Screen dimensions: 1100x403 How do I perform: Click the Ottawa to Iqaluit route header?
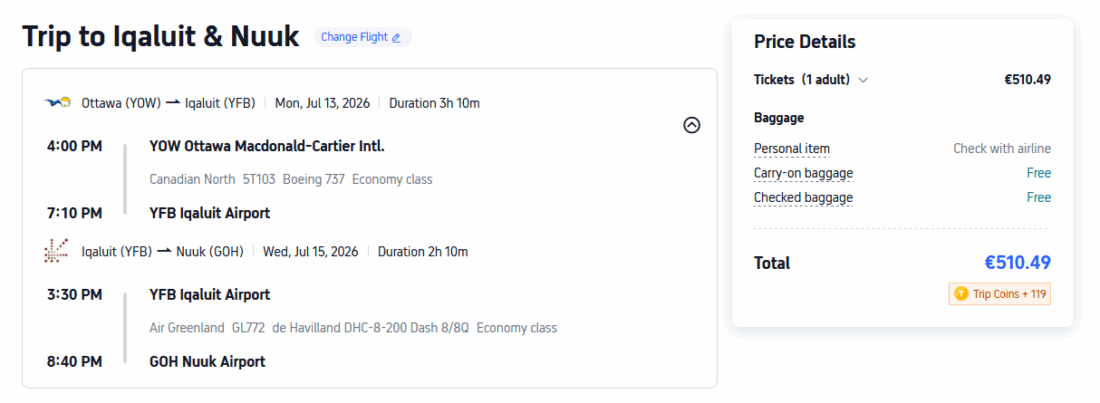pos(168,102)
